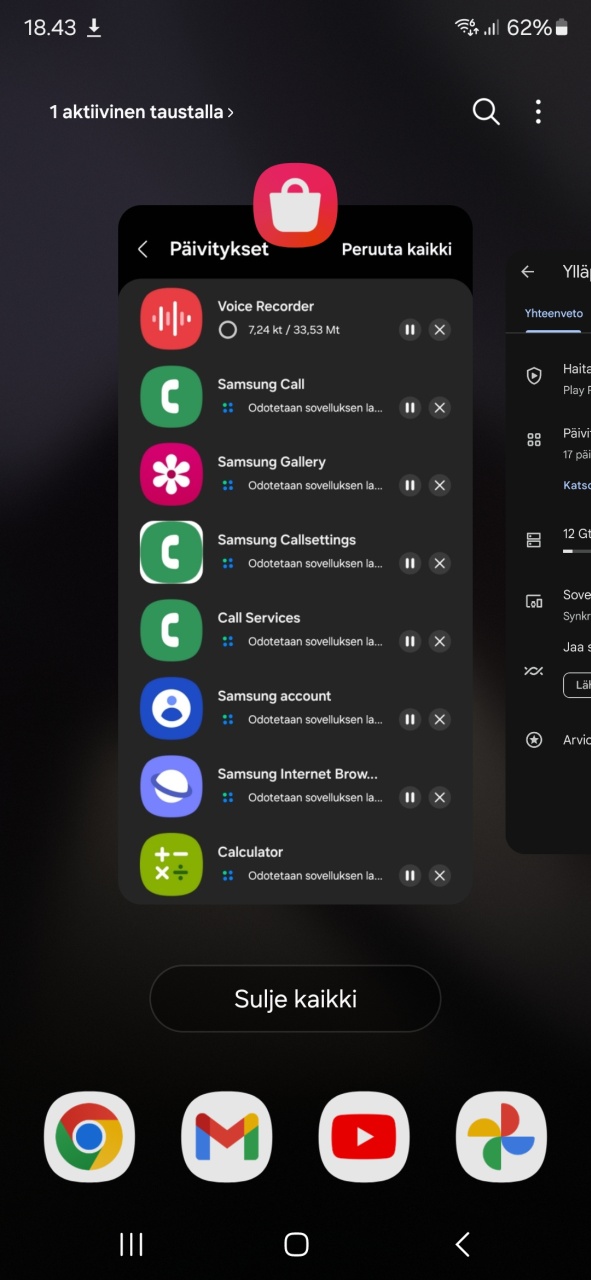This screenshot has height=1280, width=591.
Task: Tap the Samsung Call app icon
Action: coord(171,396)
